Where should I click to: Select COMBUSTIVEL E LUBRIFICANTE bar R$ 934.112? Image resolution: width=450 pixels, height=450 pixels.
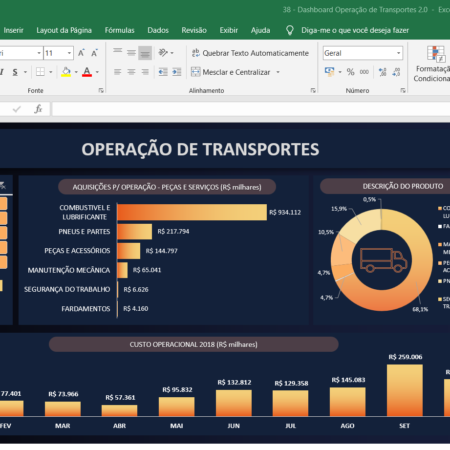pyautogui.click(x=192, y=212)
